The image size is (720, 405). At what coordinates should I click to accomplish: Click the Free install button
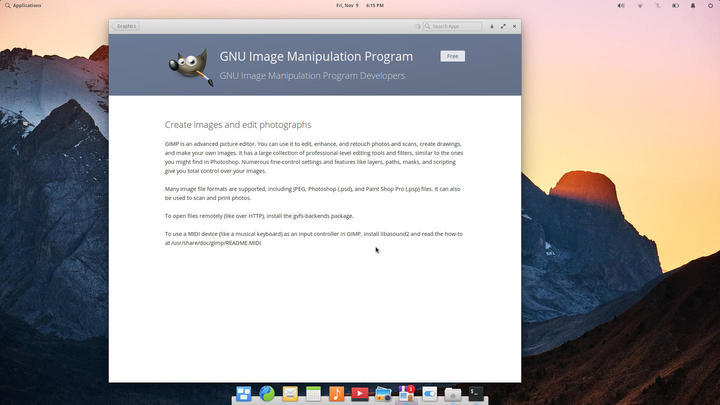point(452,56)
